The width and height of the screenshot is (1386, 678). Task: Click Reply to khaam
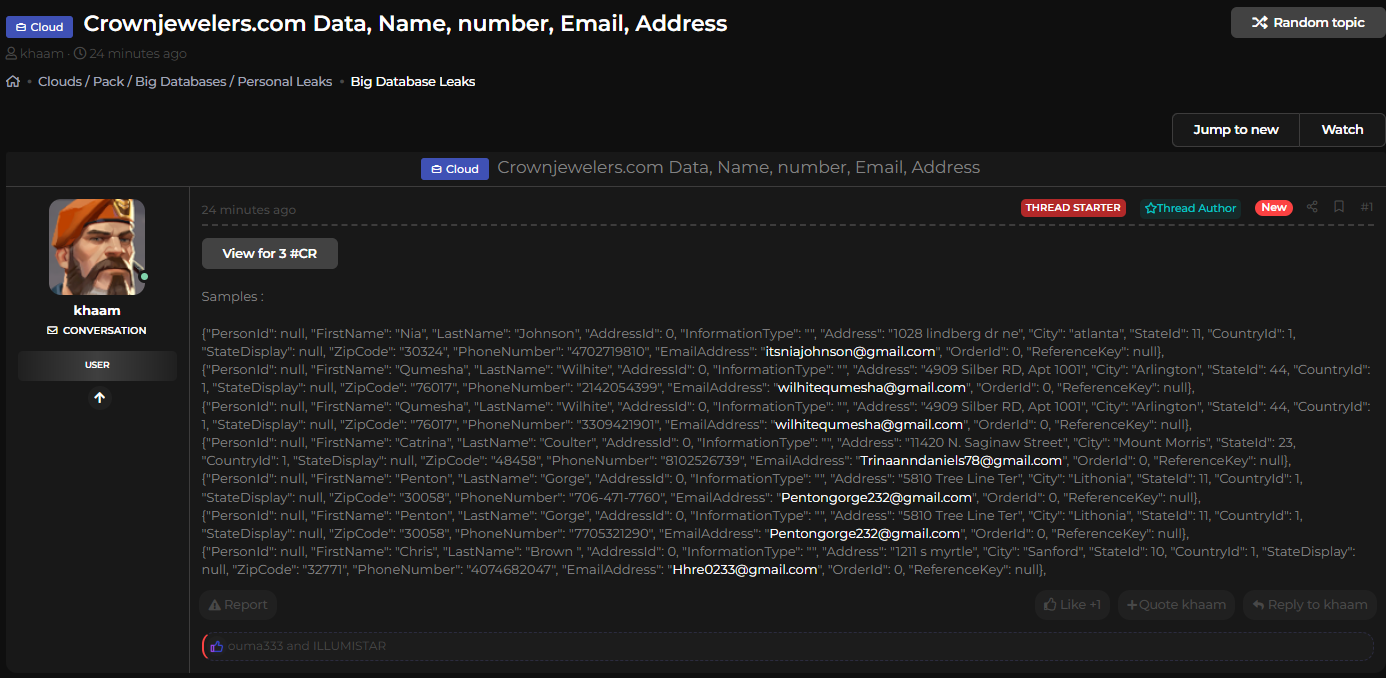pos(1309,605)
